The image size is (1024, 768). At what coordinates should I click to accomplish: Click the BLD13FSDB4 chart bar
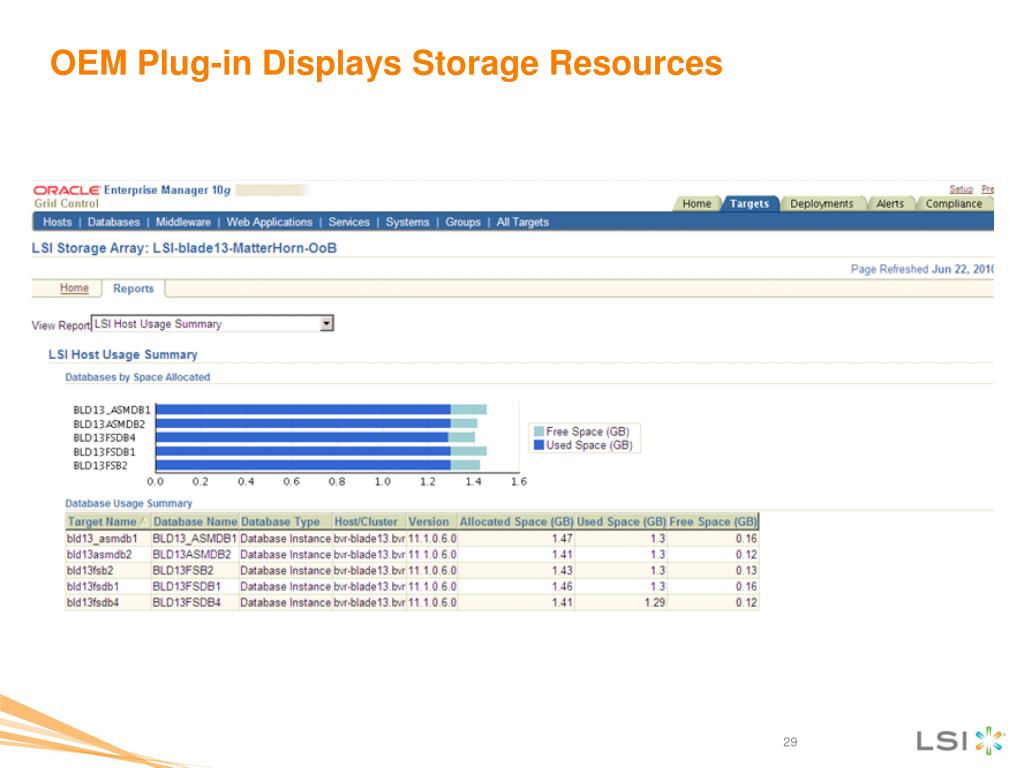315,437
